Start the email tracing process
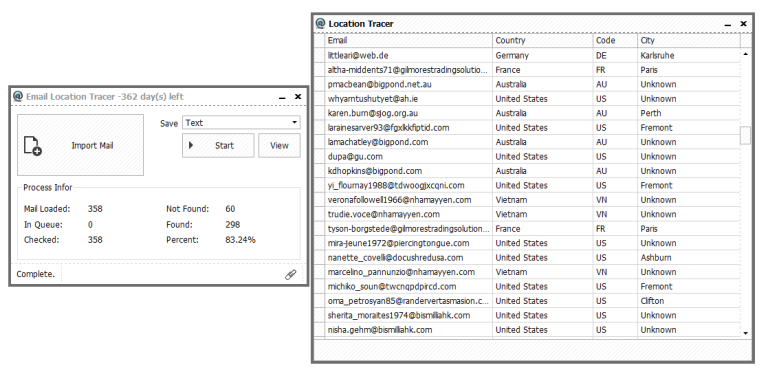Screen dimensions: 768x383 click(x=218, y=145)
